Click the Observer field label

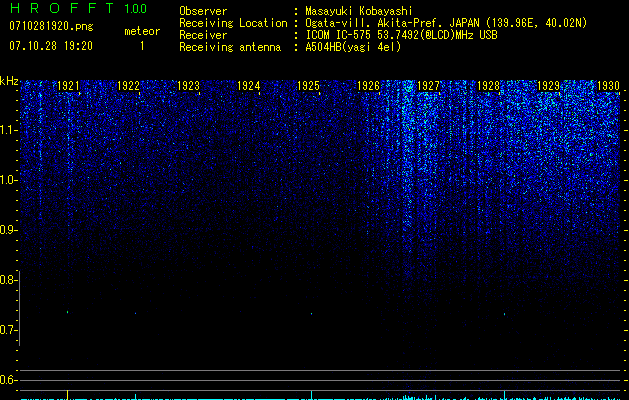[203, 11]
